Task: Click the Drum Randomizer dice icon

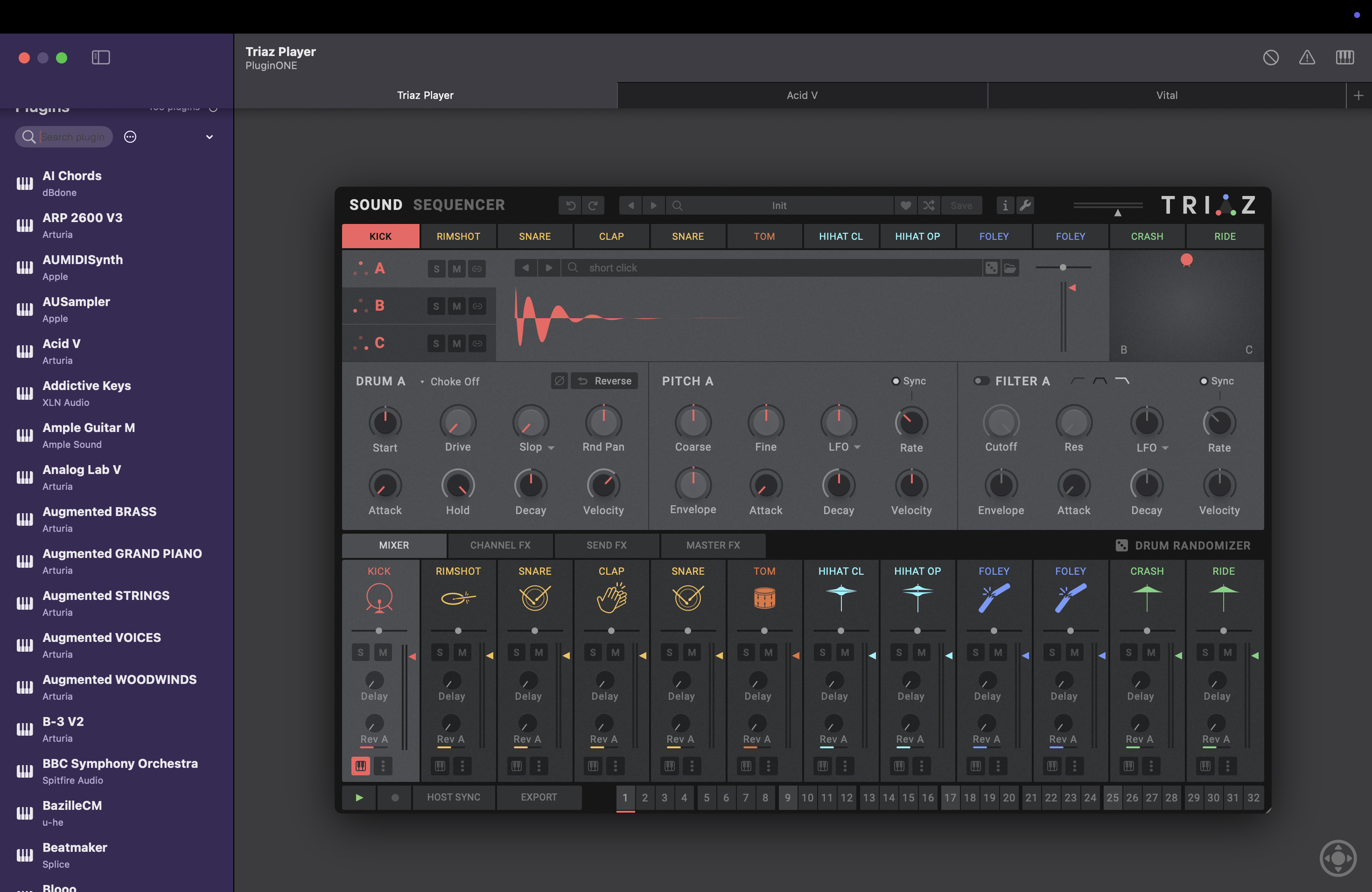Action: click(1121, 545)
